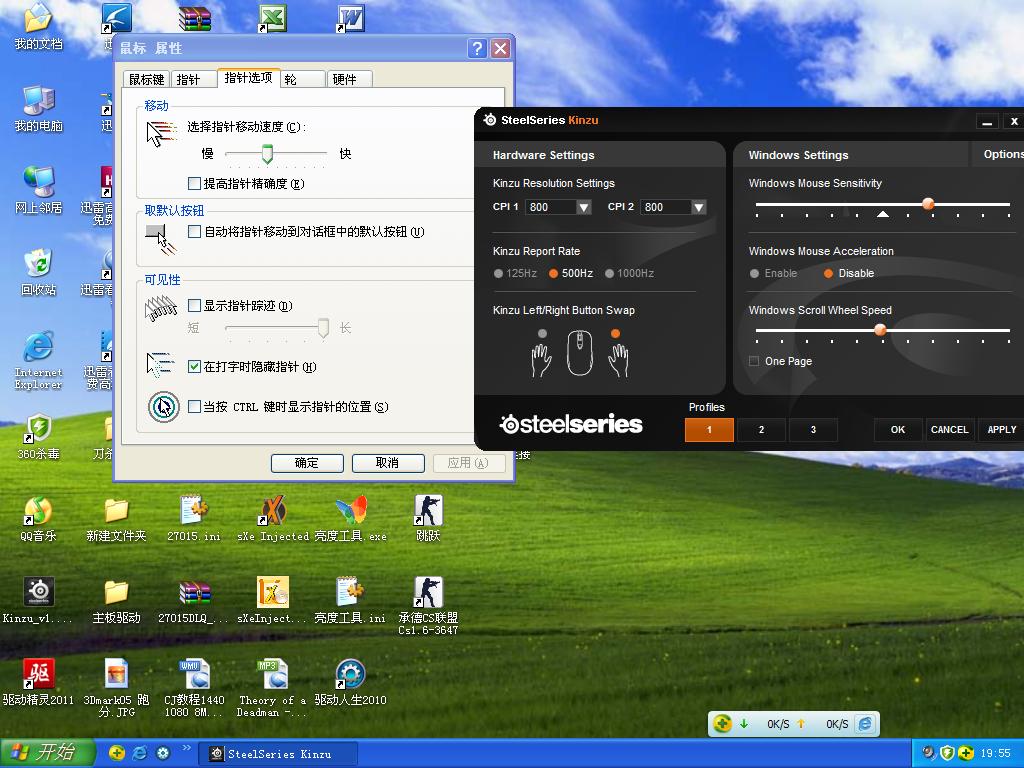
Task: Open the 亮度工具.ini file
Action: (x=351, y=600)
